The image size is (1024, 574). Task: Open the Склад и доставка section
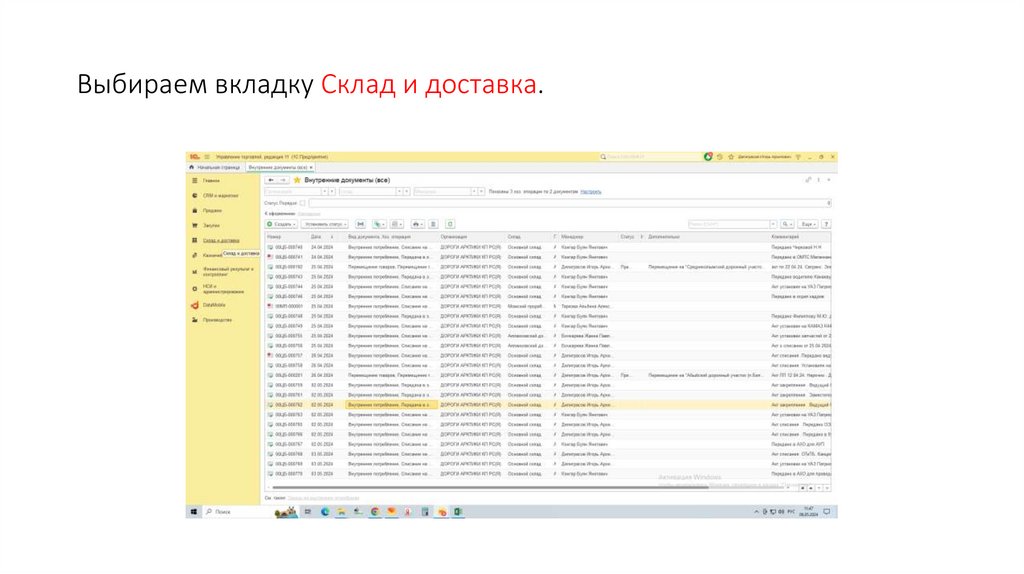click(x=221, y=240)
